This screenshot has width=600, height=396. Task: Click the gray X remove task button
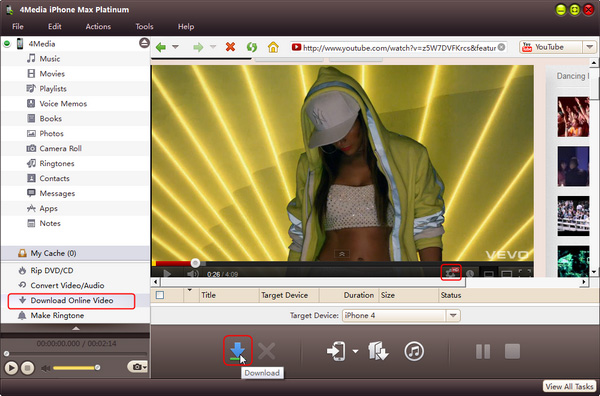coord(266,351)
